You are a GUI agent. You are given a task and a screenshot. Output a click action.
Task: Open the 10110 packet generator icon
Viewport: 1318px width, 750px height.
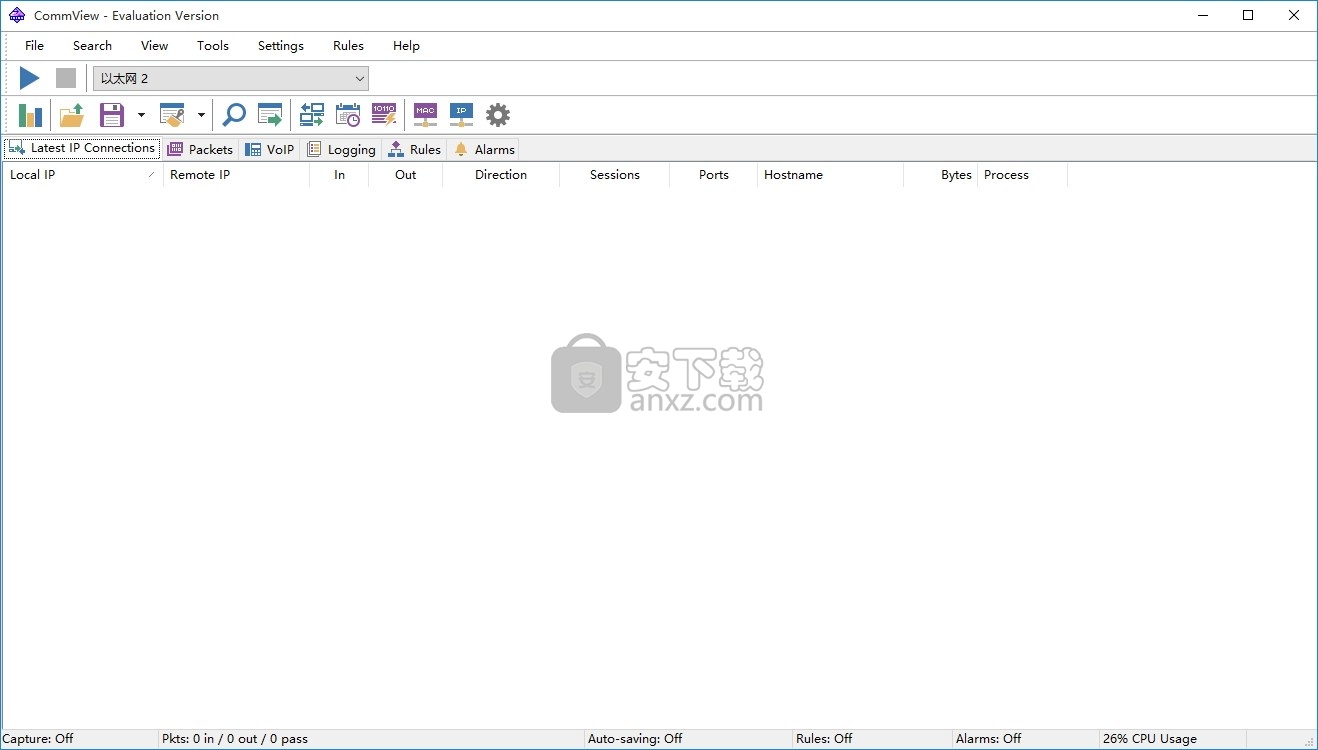tap(384, 115)
